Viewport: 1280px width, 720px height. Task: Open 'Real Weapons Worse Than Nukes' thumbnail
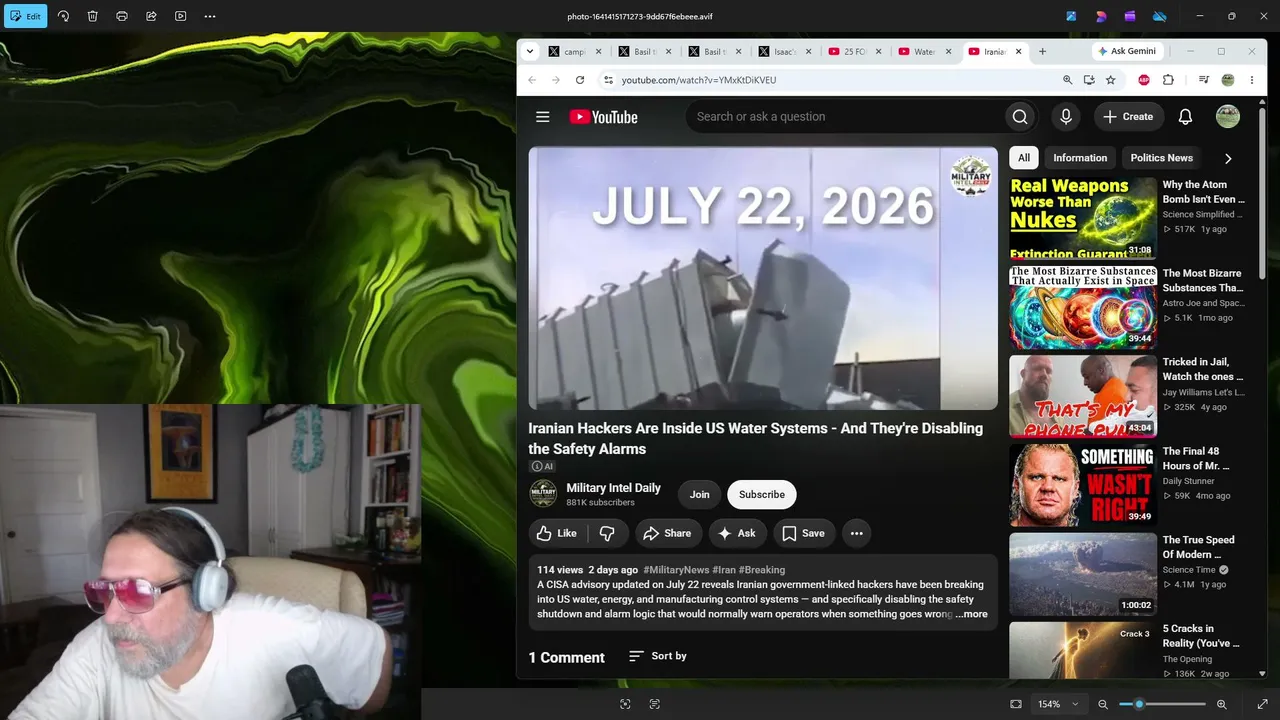1083,218
